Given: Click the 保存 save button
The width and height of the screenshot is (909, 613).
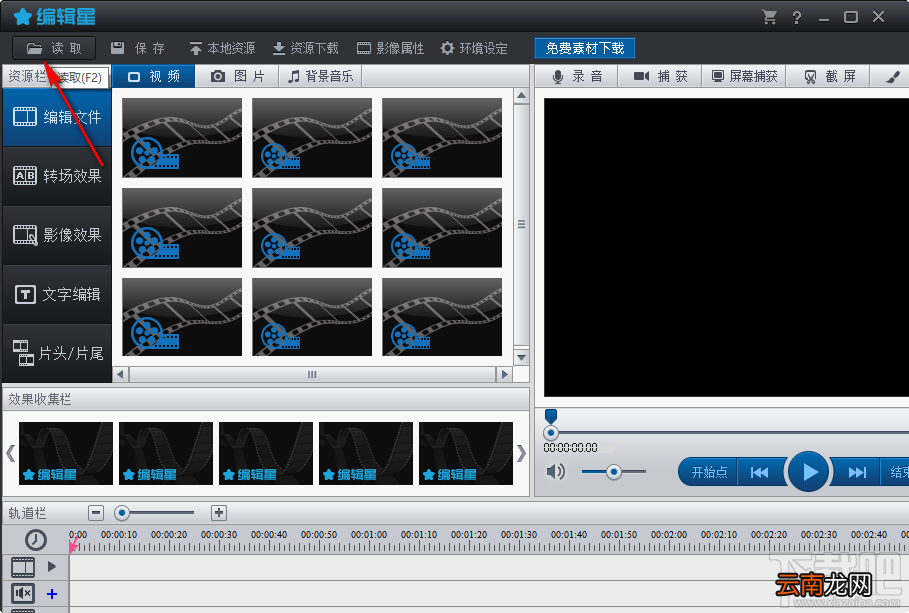Looking at the screenshot, I should pos(138,48).
